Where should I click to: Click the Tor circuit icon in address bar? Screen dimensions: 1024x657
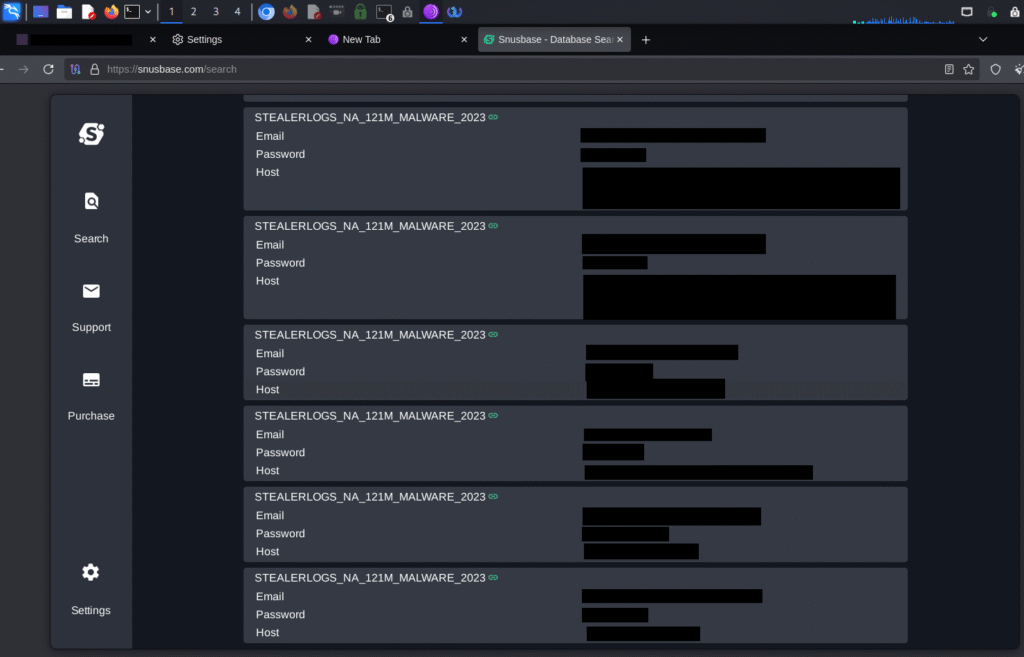point(76,69)
